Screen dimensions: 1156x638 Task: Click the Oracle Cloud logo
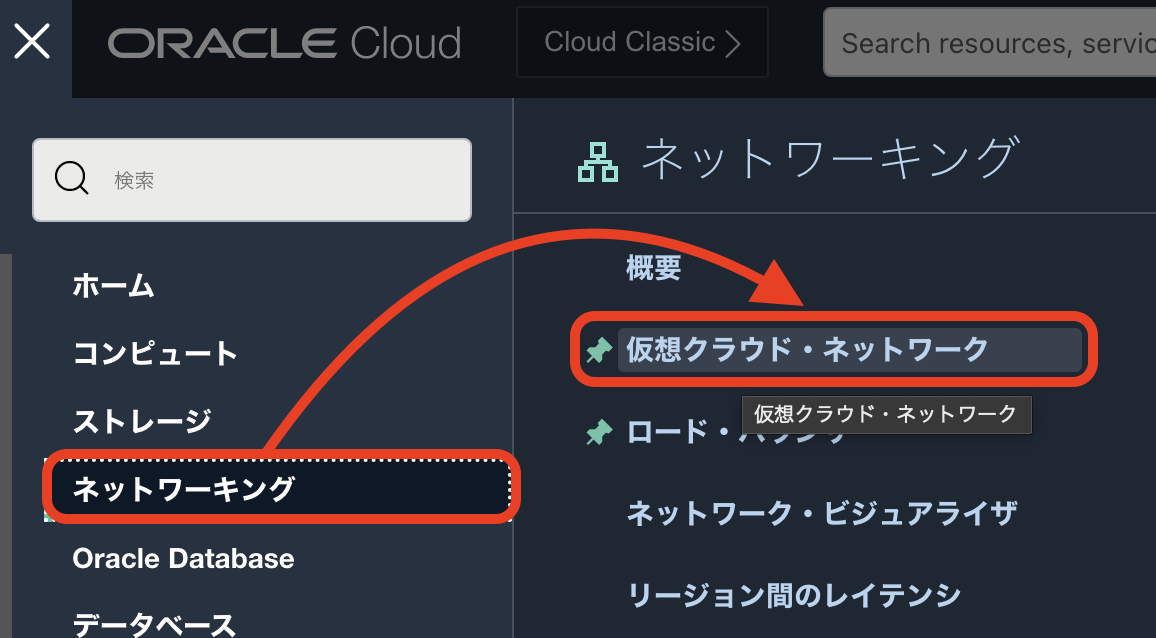click(285, 43)
